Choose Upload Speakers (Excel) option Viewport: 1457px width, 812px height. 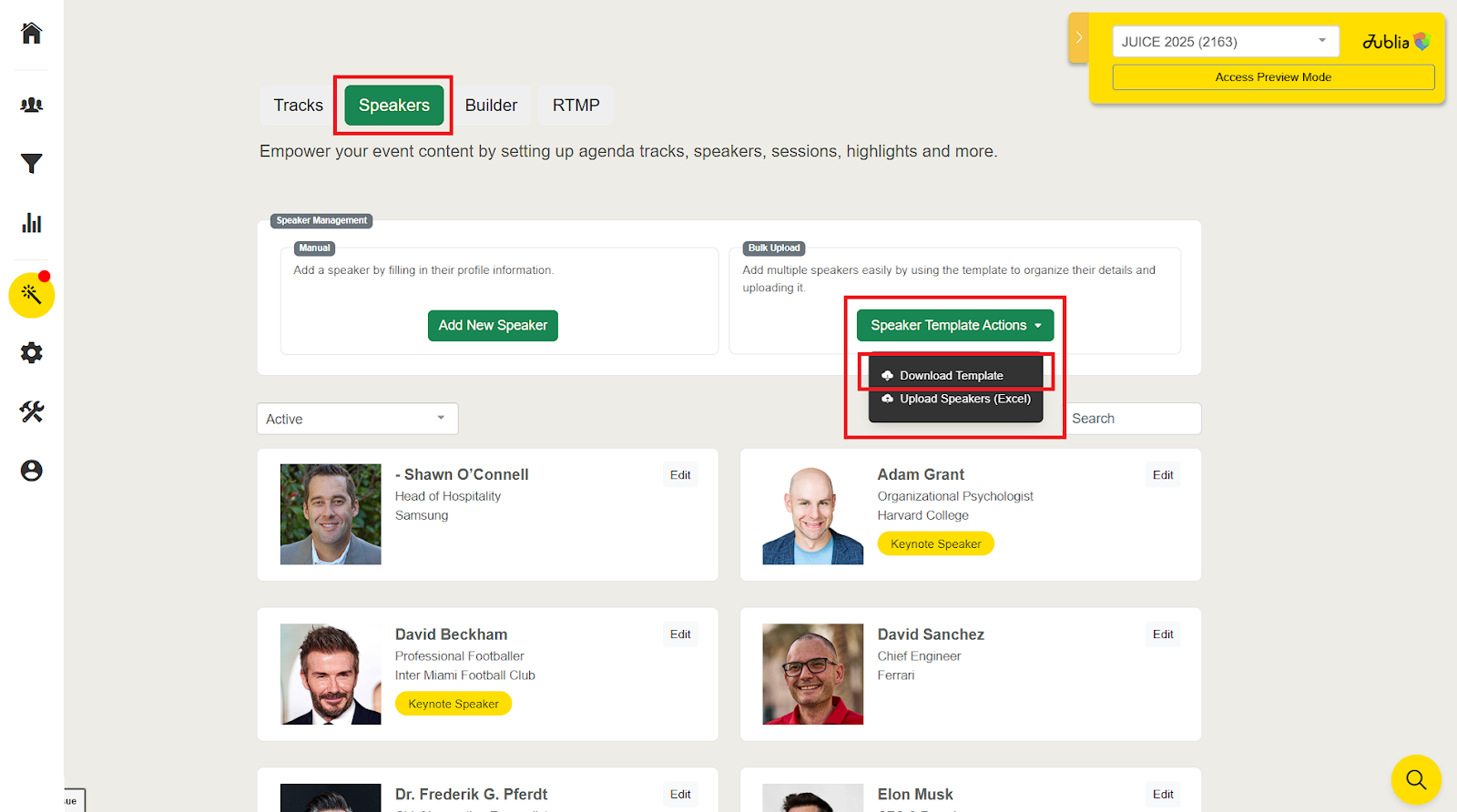[955, 399]
